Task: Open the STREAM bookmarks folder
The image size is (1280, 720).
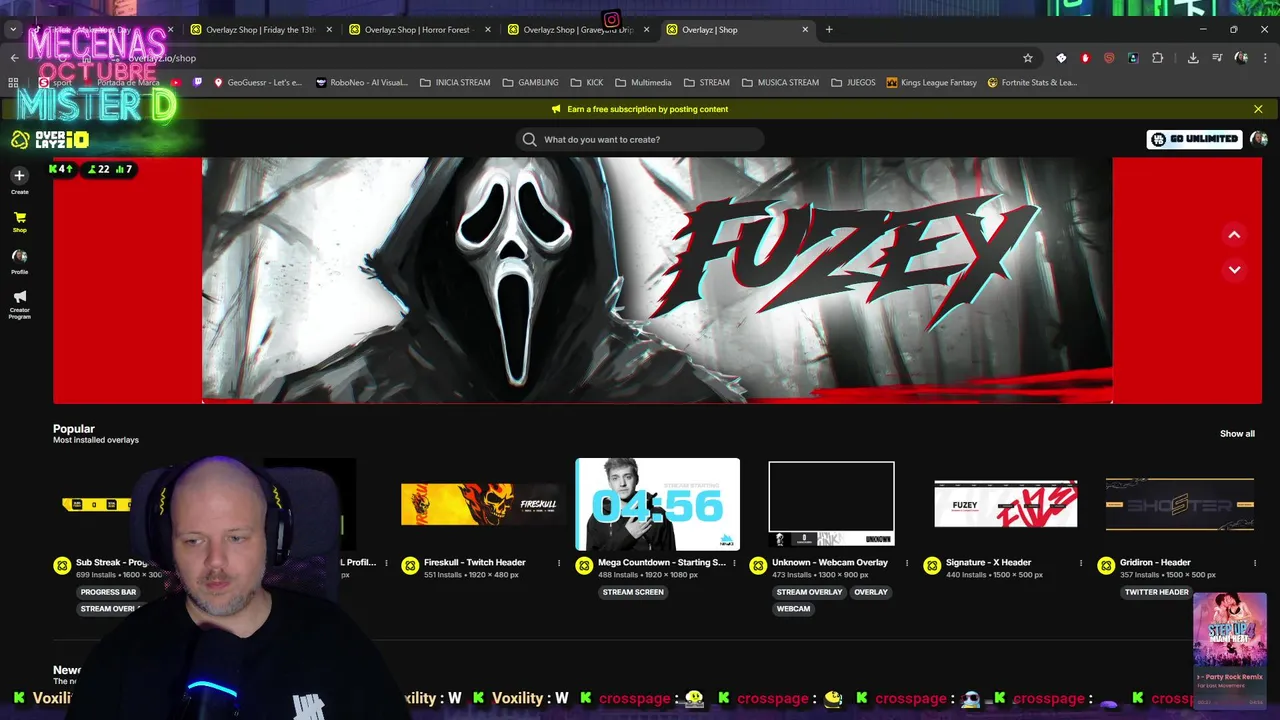Action: coord(706,82)
